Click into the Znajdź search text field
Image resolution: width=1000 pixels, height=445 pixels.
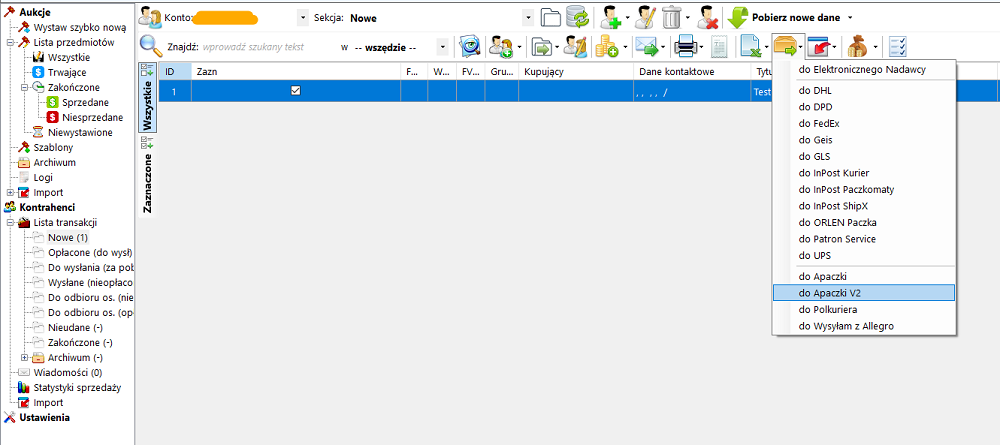click(265, 47)
